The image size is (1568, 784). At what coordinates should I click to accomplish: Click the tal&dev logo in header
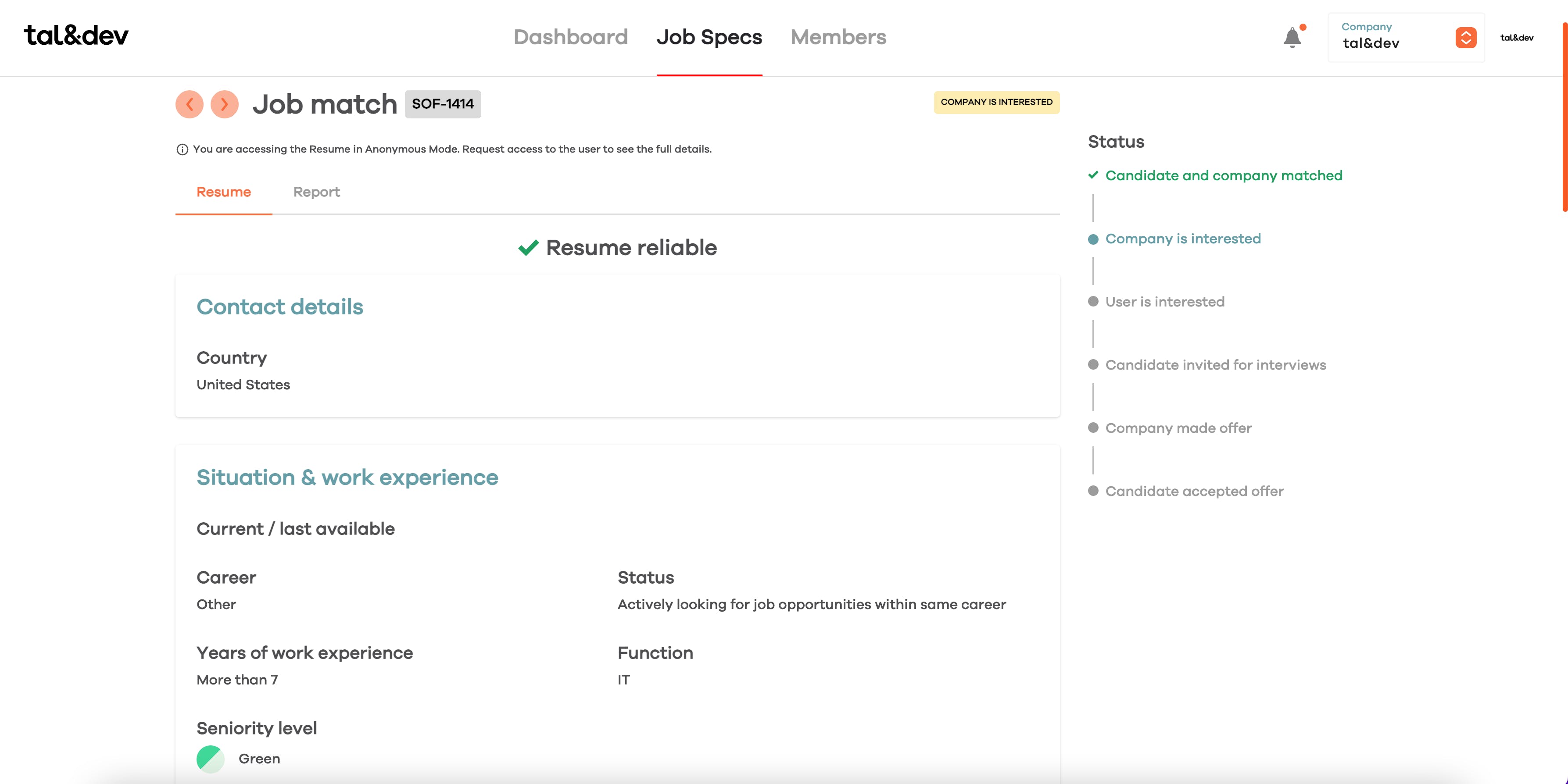tap(76, 36)
